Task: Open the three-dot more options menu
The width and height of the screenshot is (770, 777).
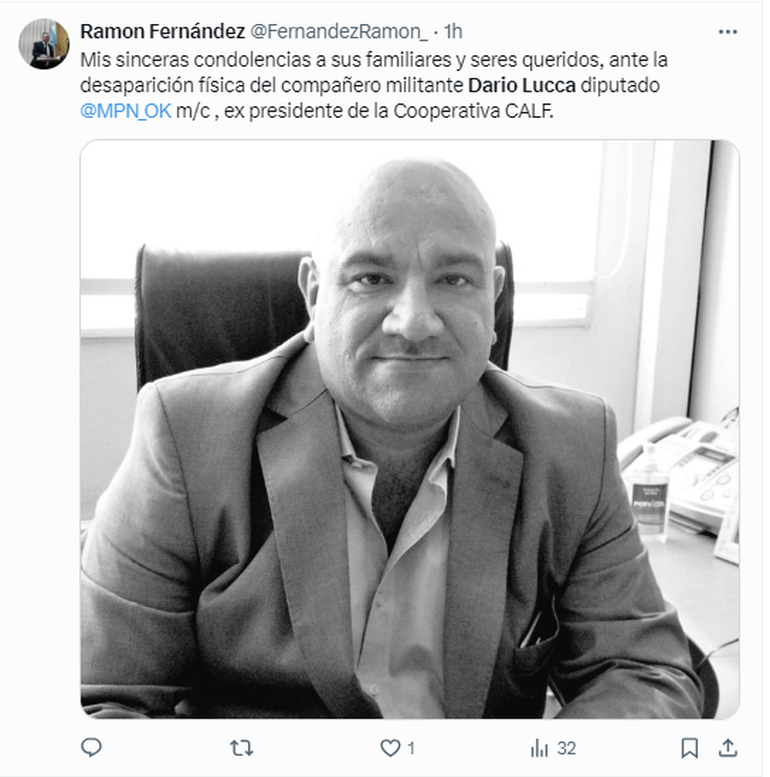Action: (727, 32)
